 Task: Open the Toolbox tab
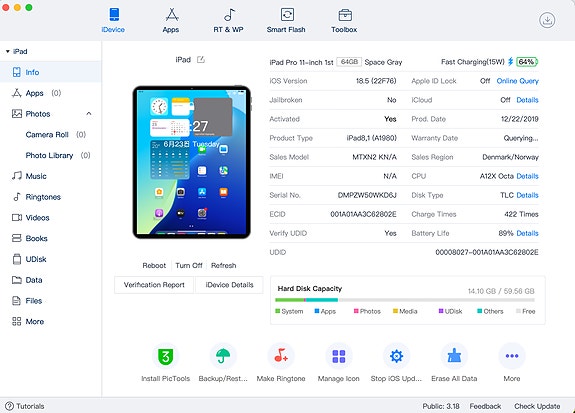[344, 20]
